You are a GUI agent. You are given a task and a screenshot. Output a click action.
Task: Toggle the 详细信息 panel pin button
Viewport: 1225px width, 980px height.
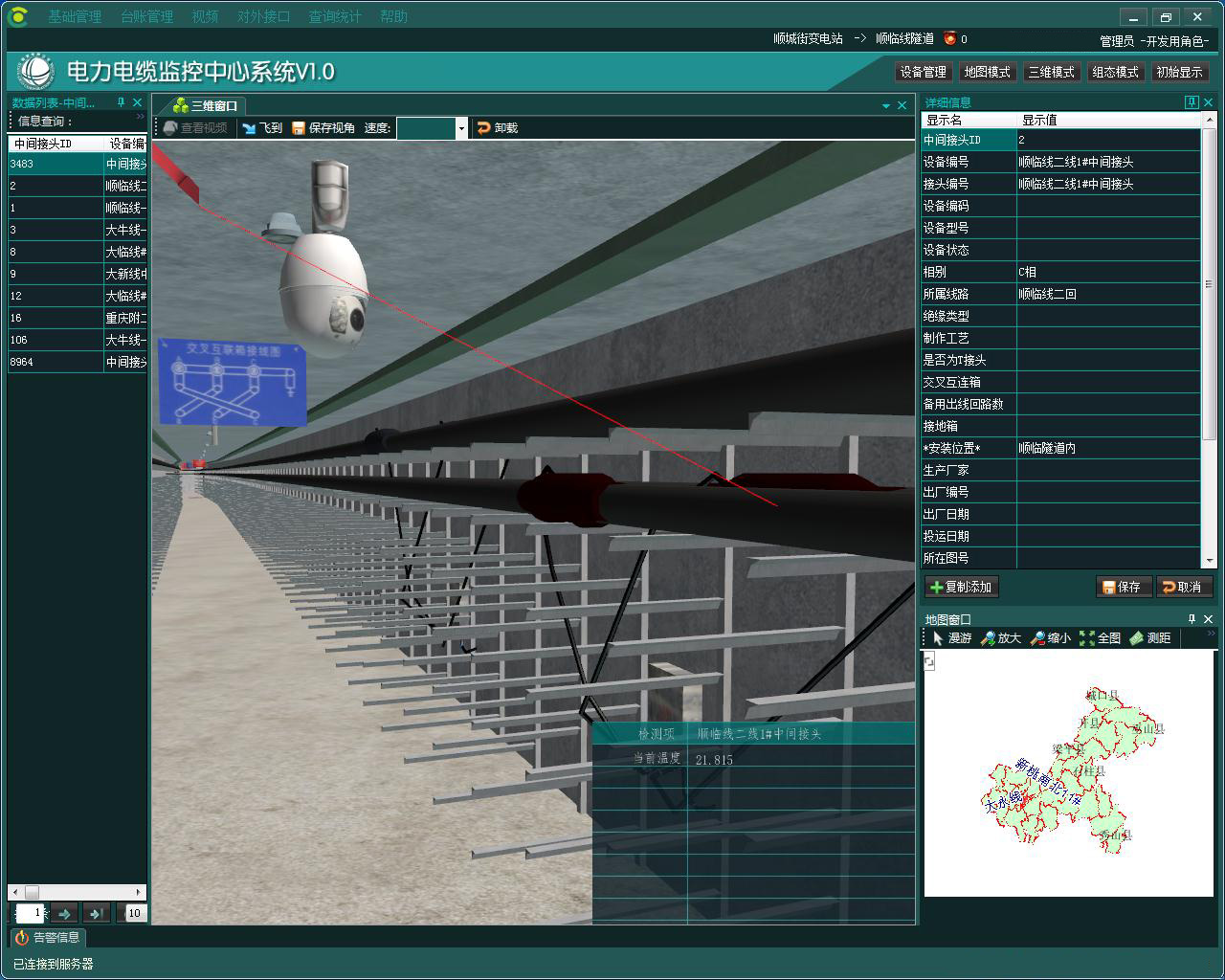coord(1192,102)
